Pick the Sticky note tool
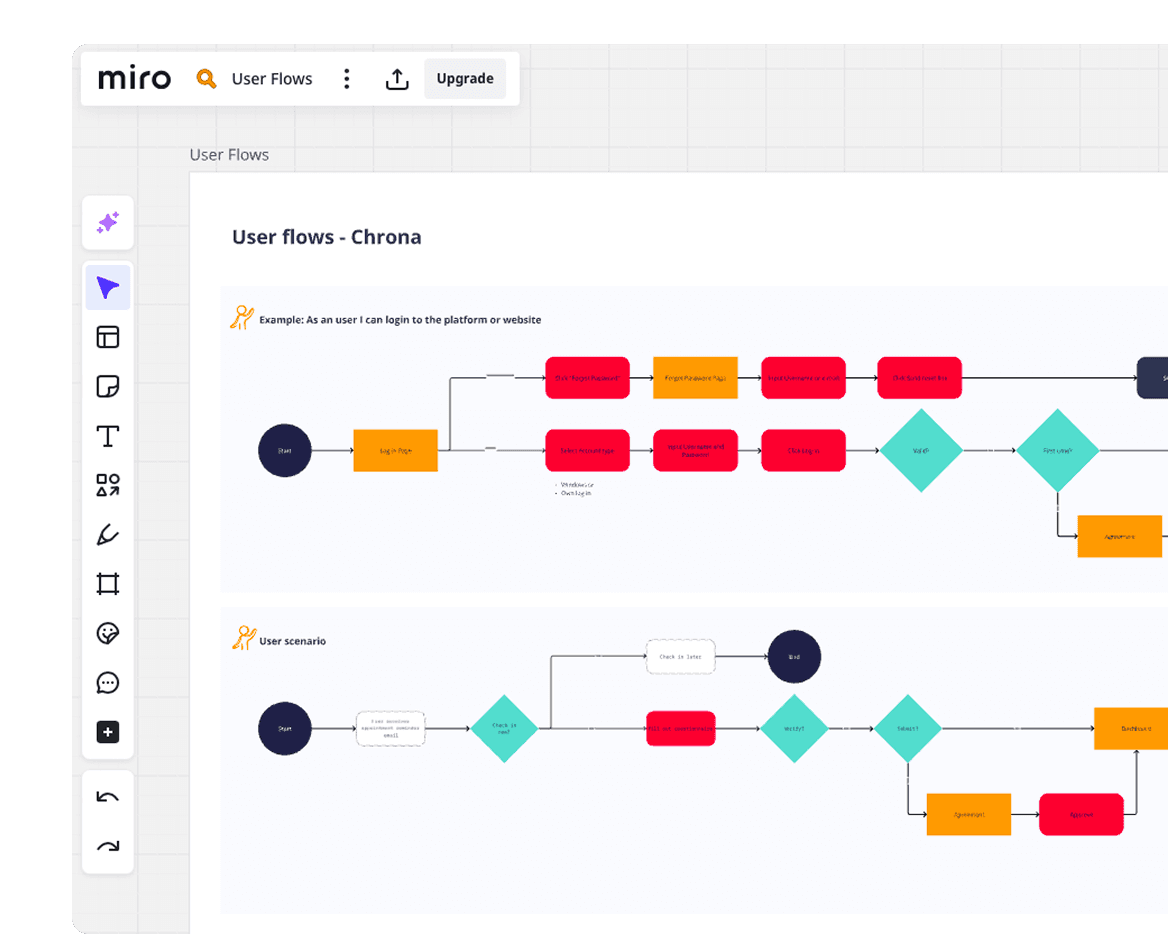Image resolution: width=1168 pixels, height=934 pixels. (108, 387)
